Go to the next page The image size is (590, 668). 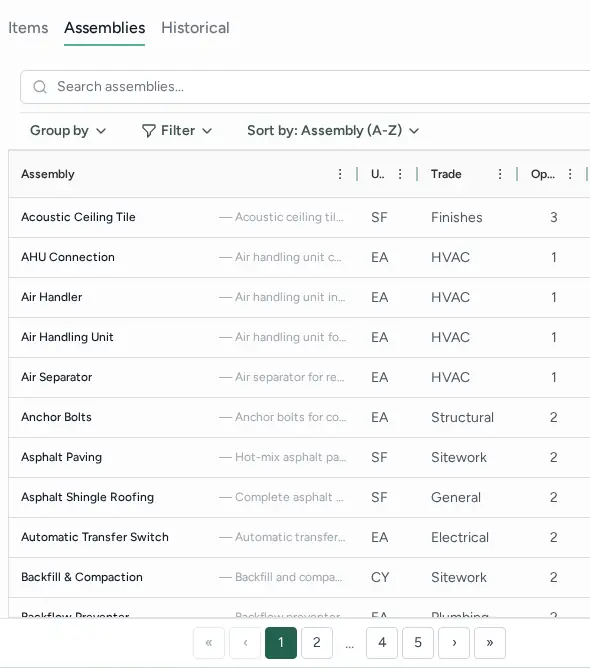pyautogui.click(x=454, y=642)
